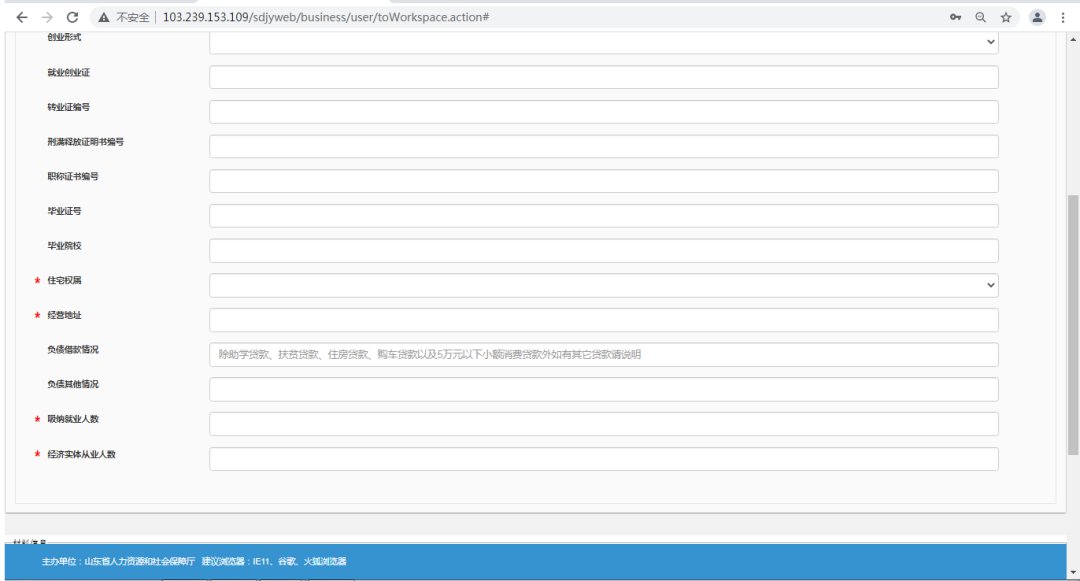Click the scrollbar down arrow
This screenshot has width=1080, height=581.
pos(1072,572)
